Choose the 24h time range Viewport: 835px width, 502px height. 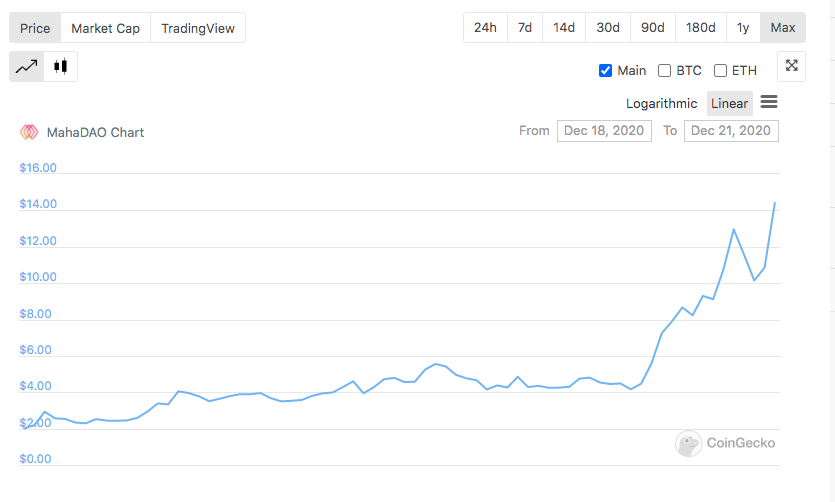(485, 28)
